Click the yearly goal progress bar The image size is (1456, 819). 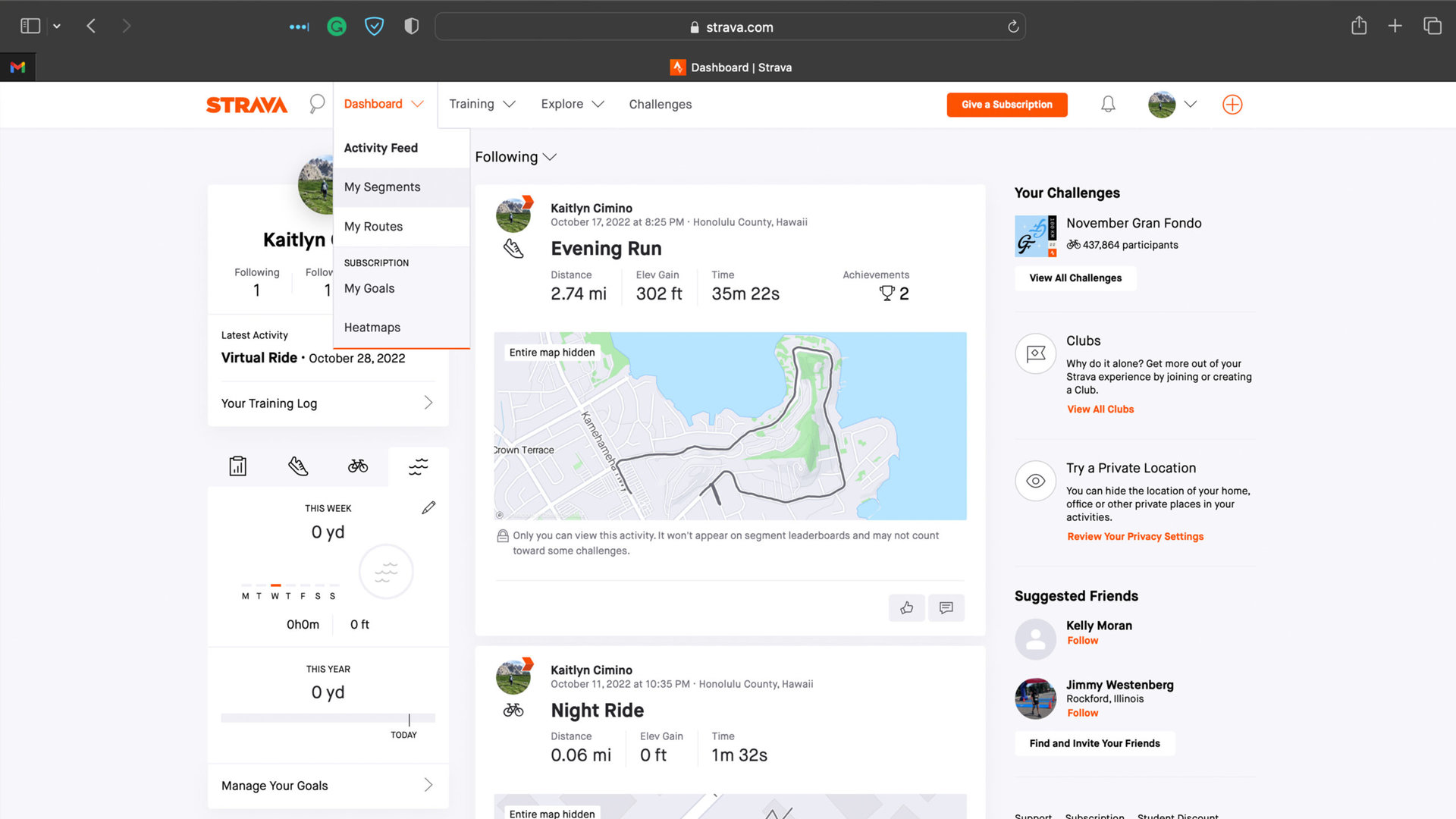[x=328, y=716]
